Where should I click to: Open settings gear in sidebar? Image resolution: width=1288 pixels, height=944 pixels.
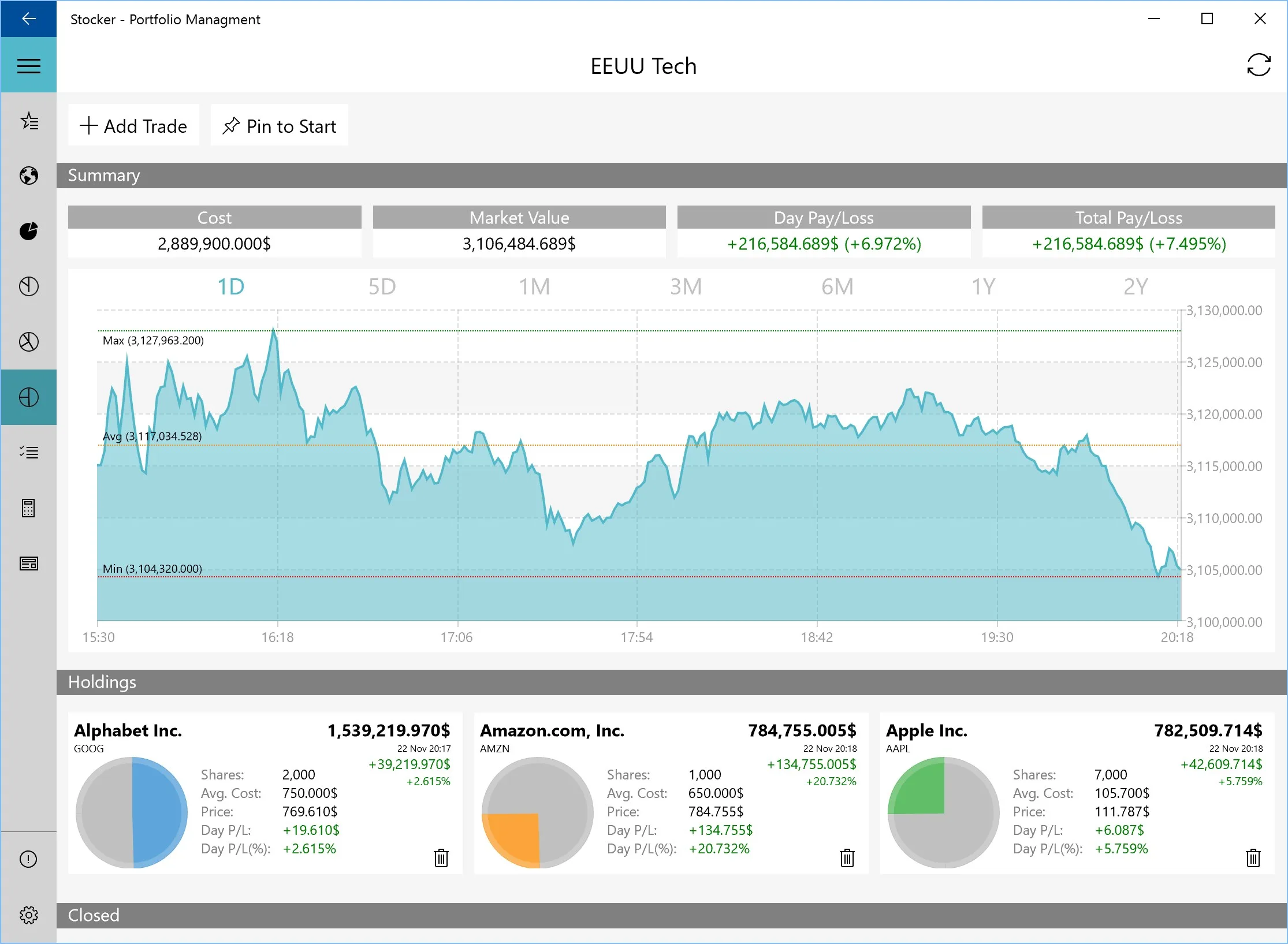coord(28,915)
